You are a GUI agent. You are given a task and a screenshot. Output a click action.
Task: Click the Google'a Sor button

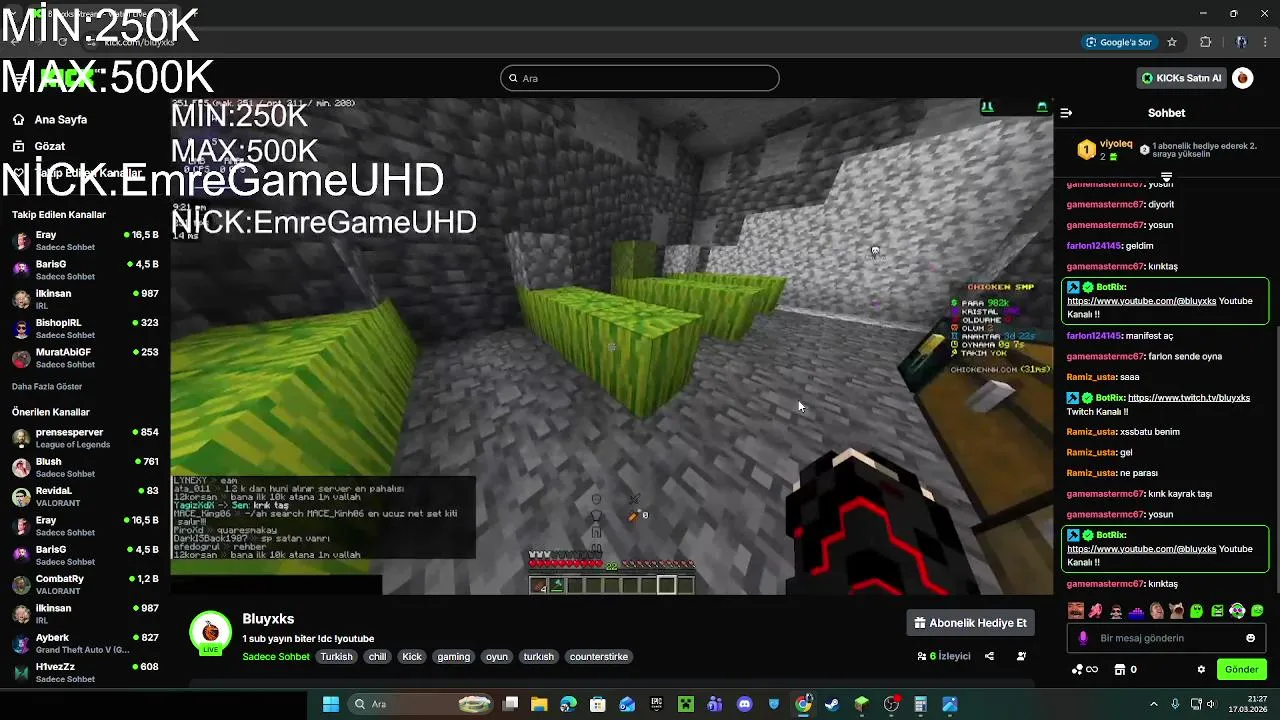1119,42
